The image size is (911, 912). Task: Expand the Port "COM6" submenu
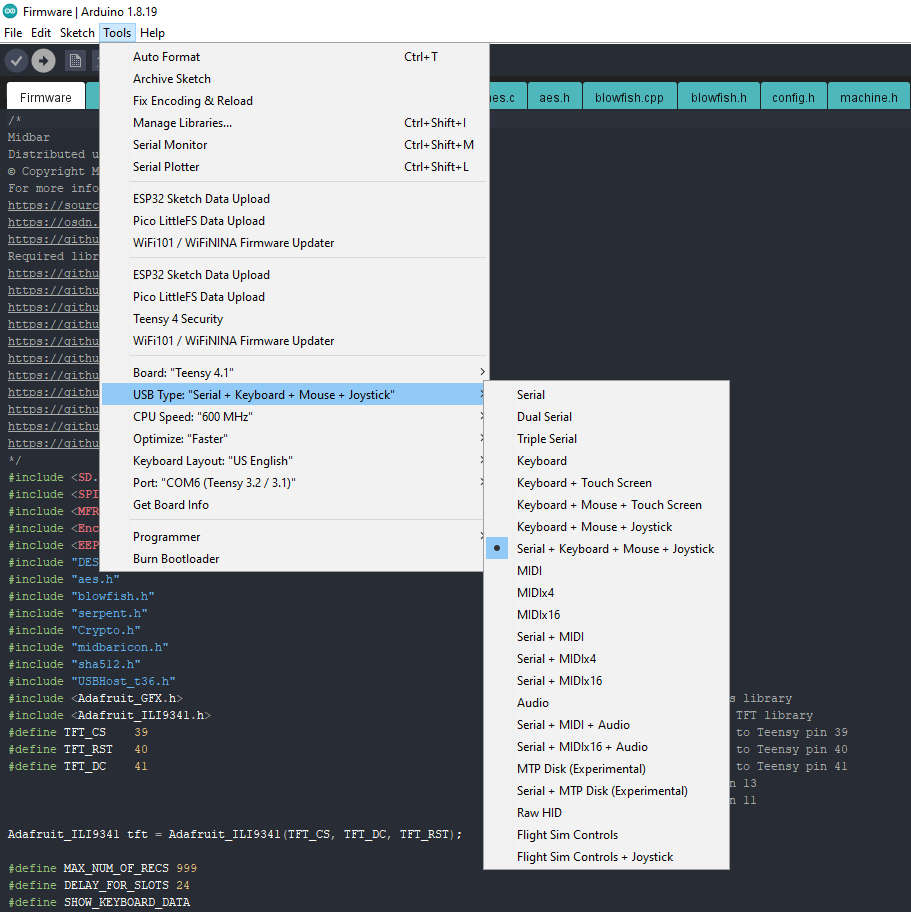point(294,483)
